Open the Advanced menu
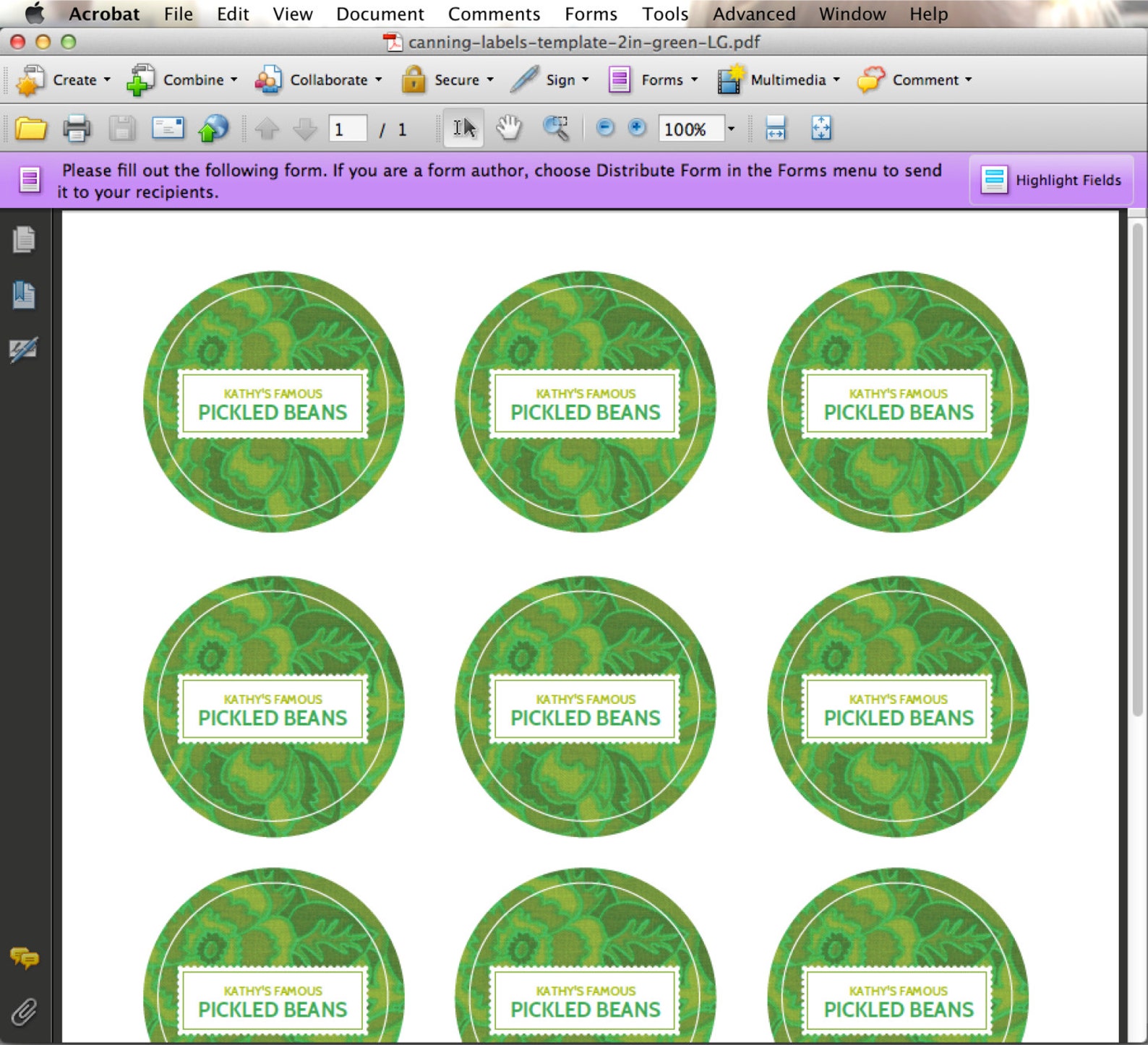This screenshot has width=1148, height=1045. point(754,14)
